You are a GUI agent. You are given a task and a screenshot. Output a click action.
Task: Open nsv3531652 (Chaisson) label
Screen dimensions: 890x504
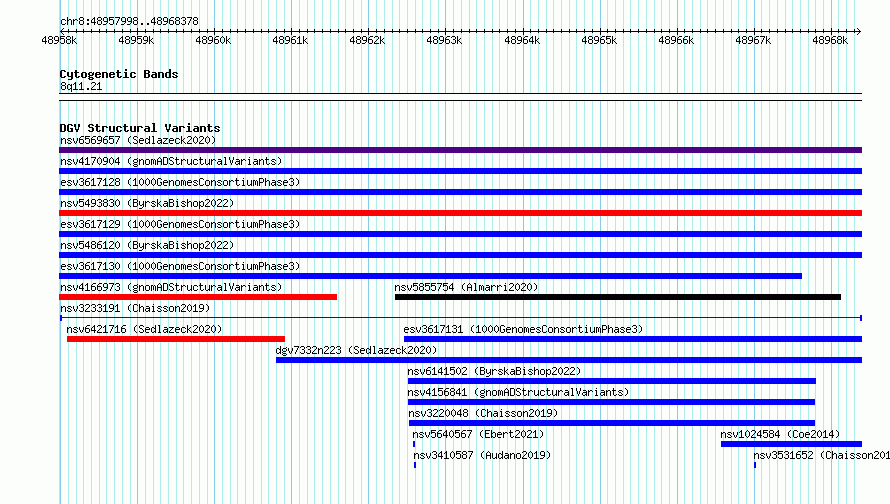(x=822, y=455)
